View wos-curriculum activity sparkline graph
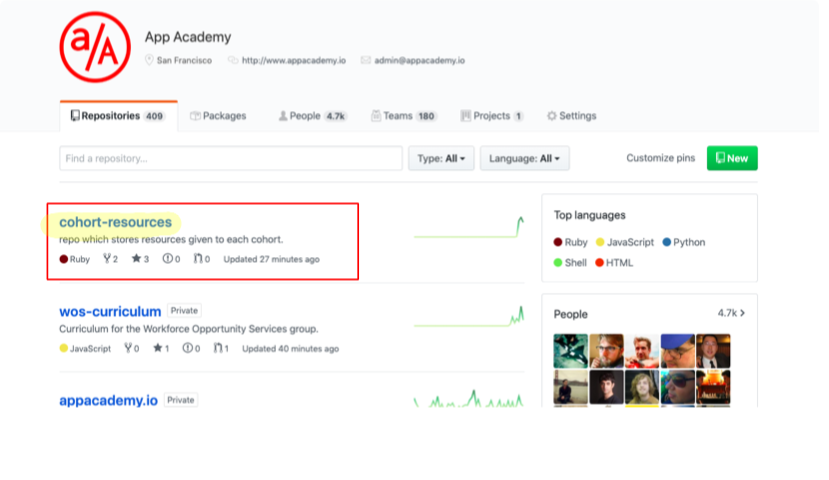Viewport: 829px width, 480px height. 469,316
